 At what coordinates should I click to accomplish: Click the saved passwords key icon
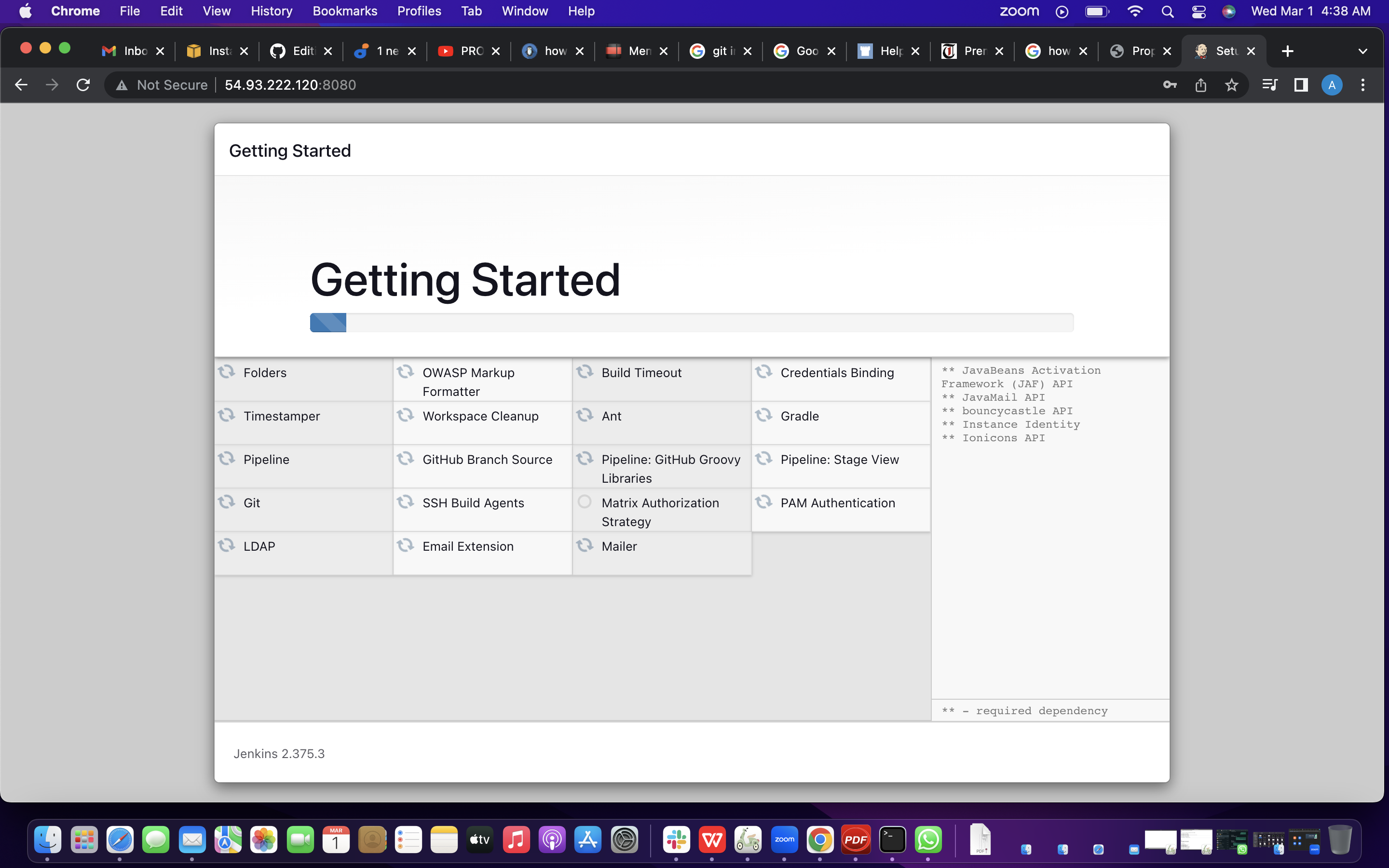click(1169, 85)
